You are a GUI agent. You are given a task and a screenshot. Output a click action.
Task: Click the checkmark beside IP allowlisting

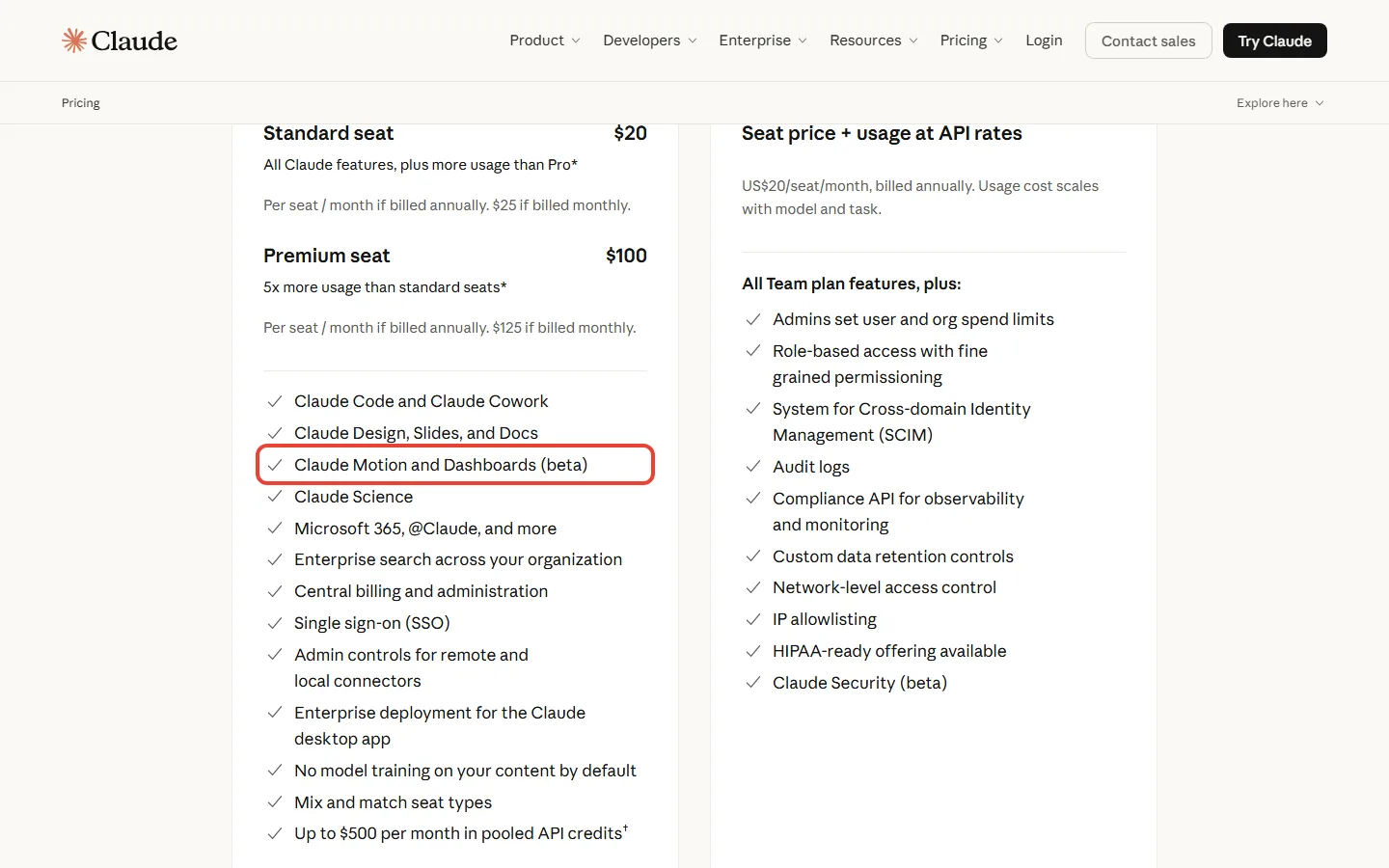click(753, 619)
